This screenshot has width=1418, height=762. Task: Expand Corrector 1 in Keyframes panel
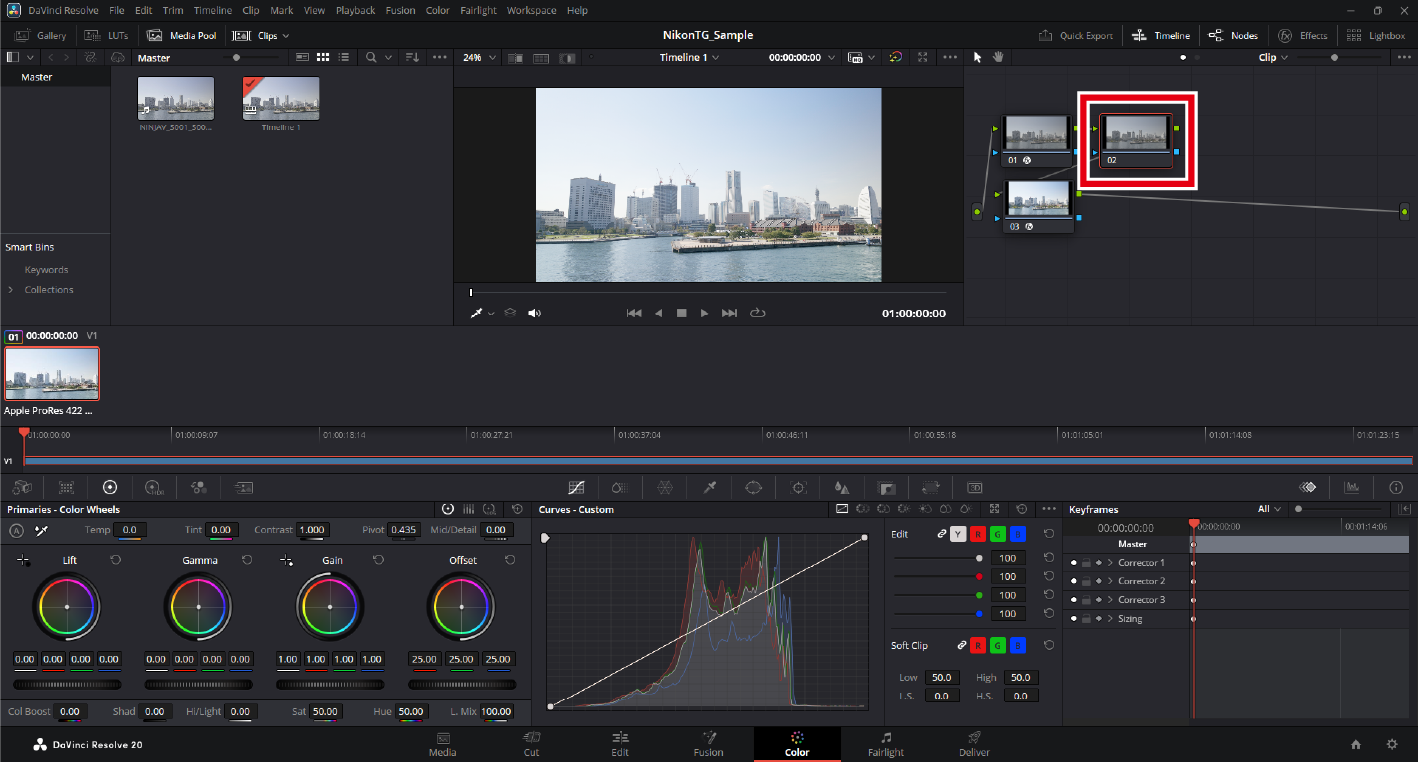pyautogui.click(x=1110, y=563)
